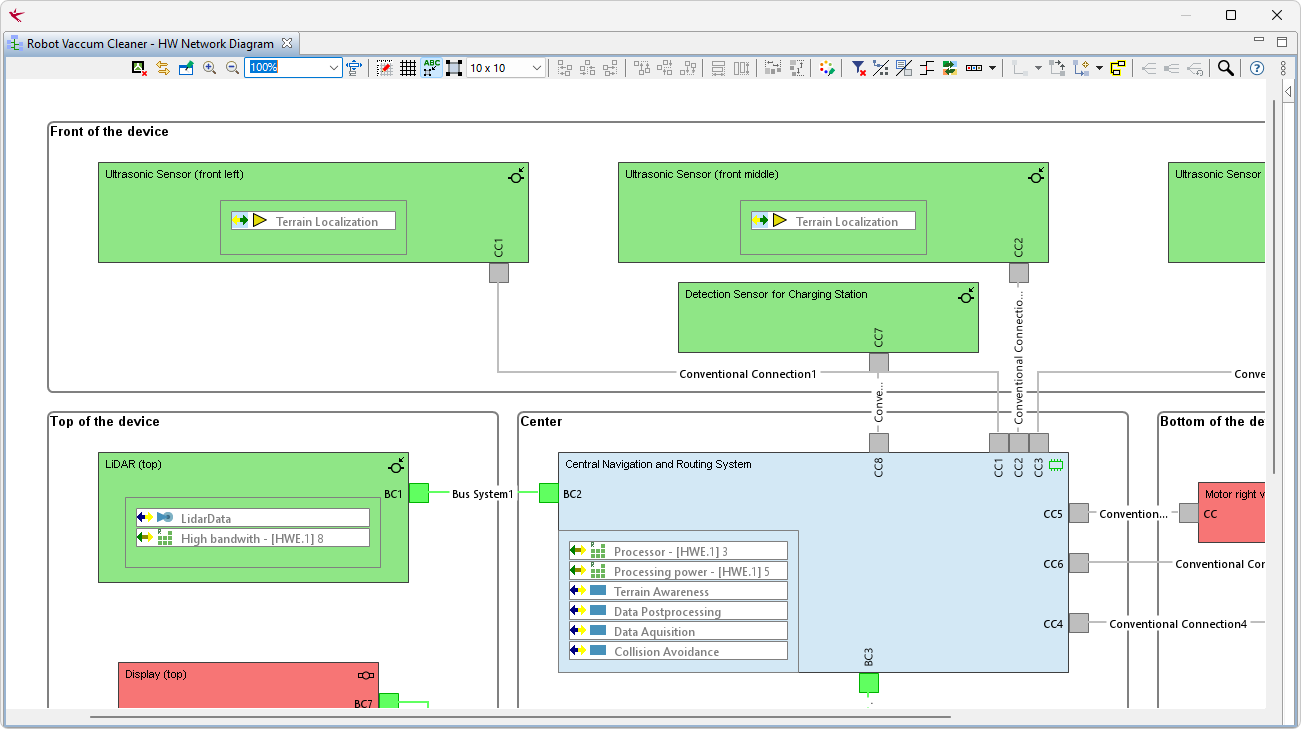Click the fit-to-window toolbar icon

pos(354,68)
